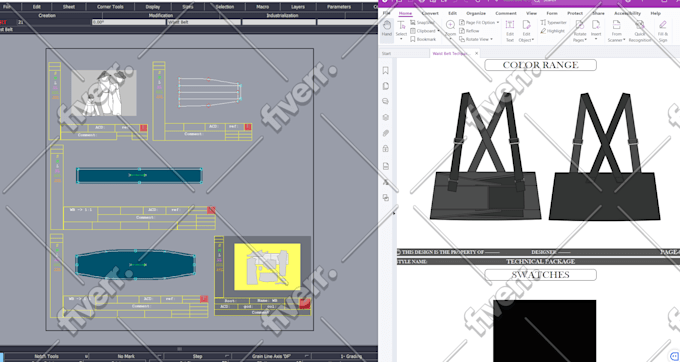Switch to Convert tab in PDF editor
Screen dimensions: 680x362
[430, 13]
